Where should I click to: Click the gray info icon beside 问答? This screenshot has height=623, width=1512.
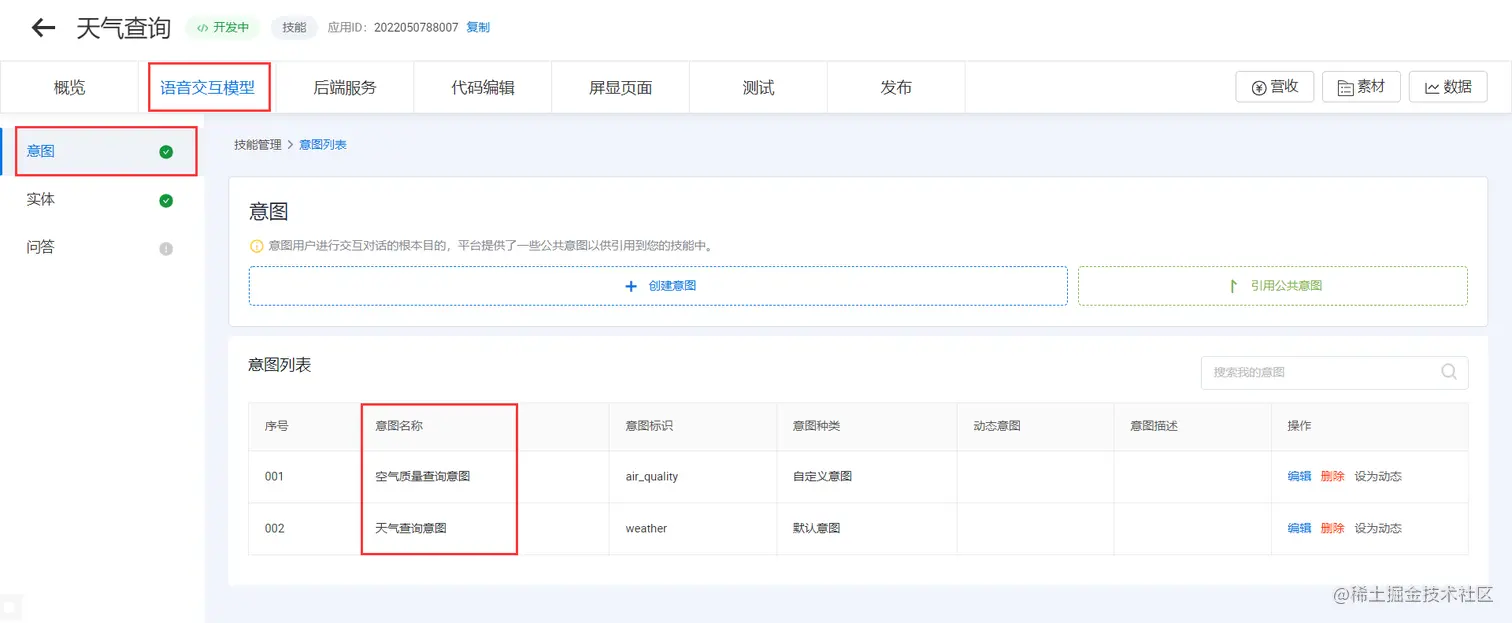[166, 248]
